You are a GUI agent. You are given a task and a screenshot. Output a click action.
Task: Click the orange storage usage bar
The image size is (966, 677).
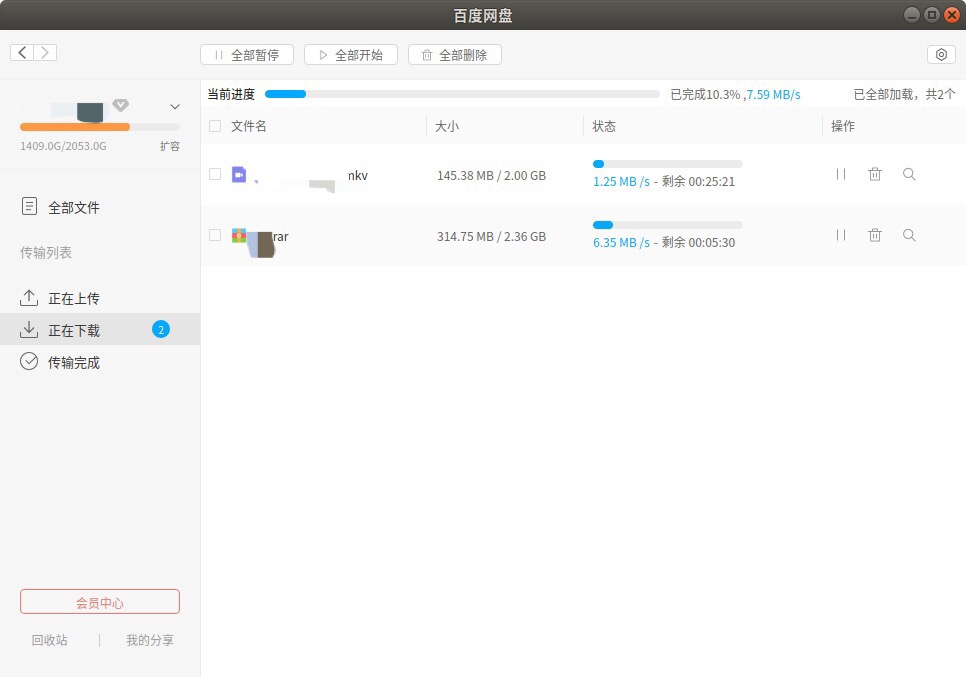[100, 127]
